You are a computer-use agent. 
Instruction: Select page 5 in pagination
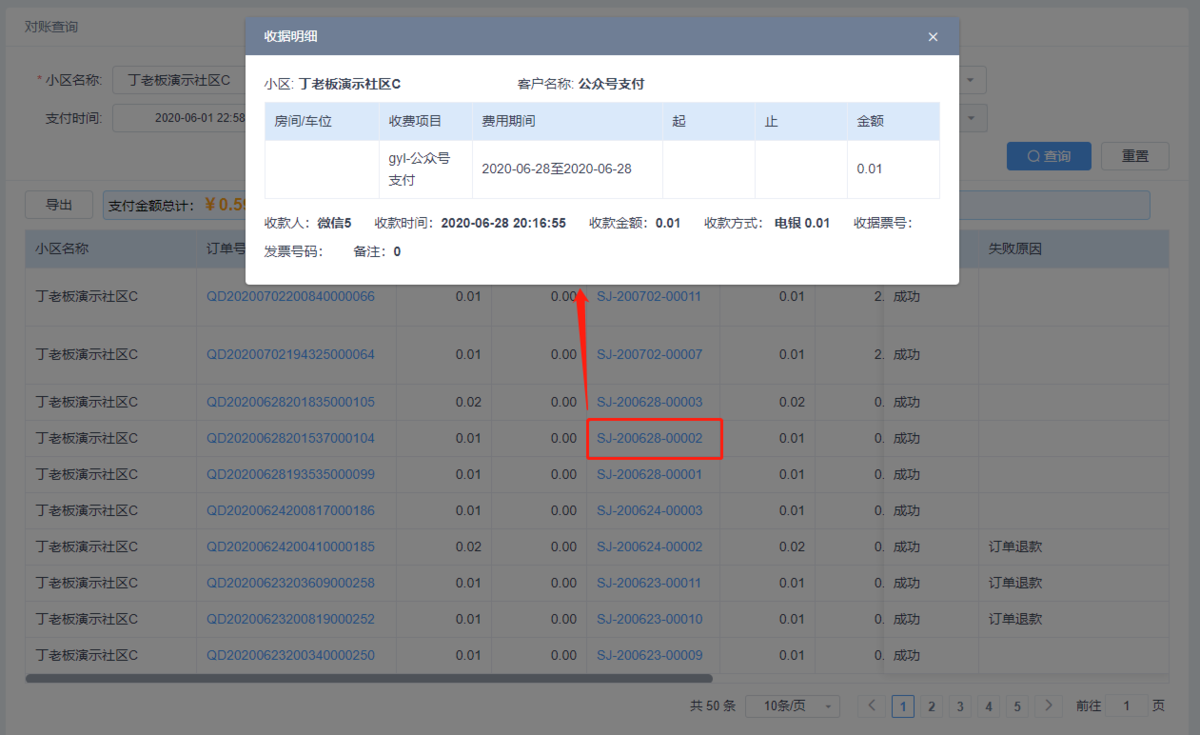point(1017,706)
